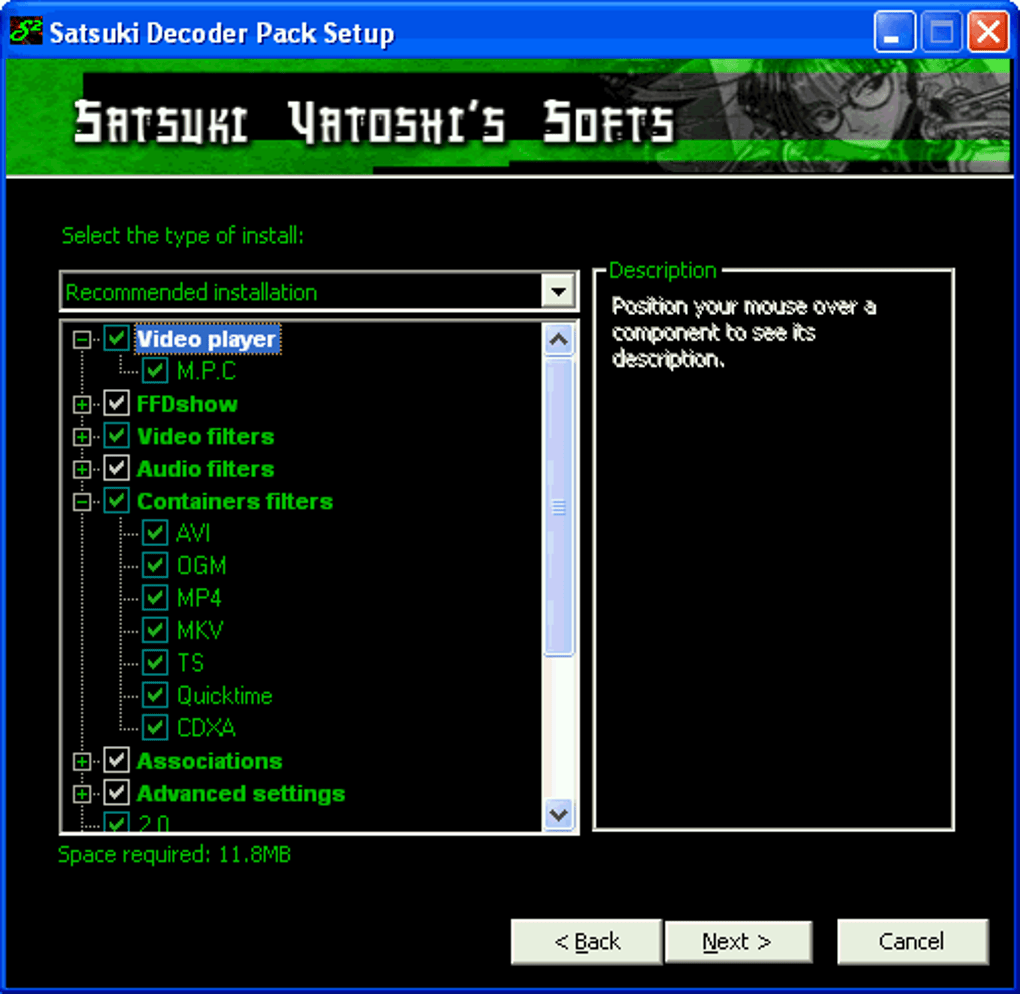Click the Back button
The width and height of the screenshot is (1020, 994).
pyautogui.click(x=587, y=941)
